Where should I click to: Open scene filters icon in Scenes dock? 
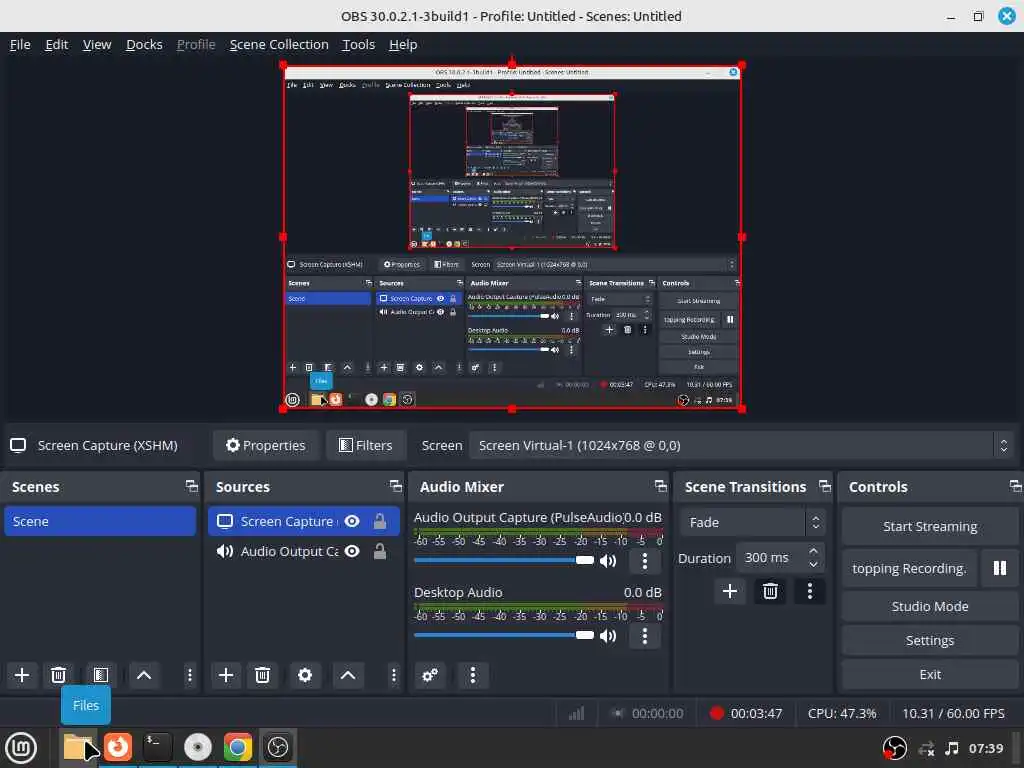tap(101, 675)
